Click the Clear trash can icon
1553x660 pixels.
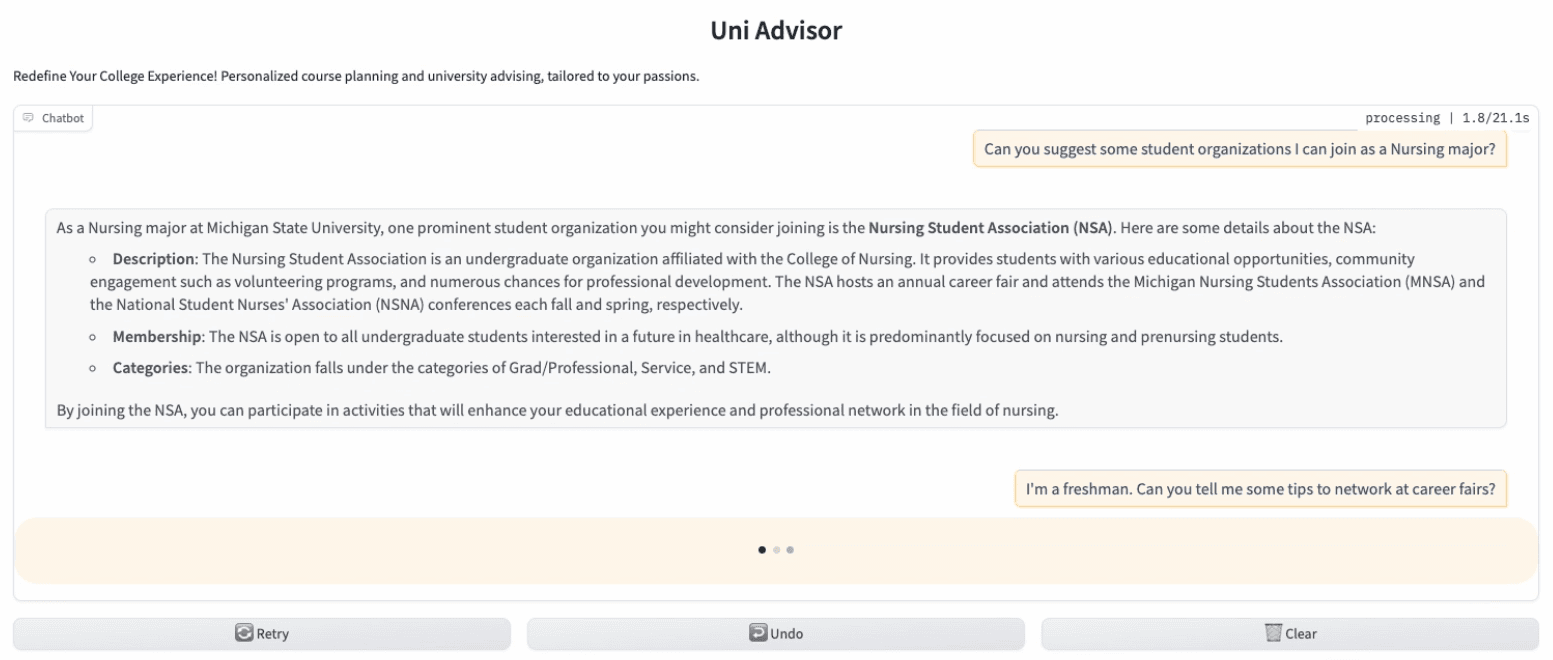pos(1273,633)
